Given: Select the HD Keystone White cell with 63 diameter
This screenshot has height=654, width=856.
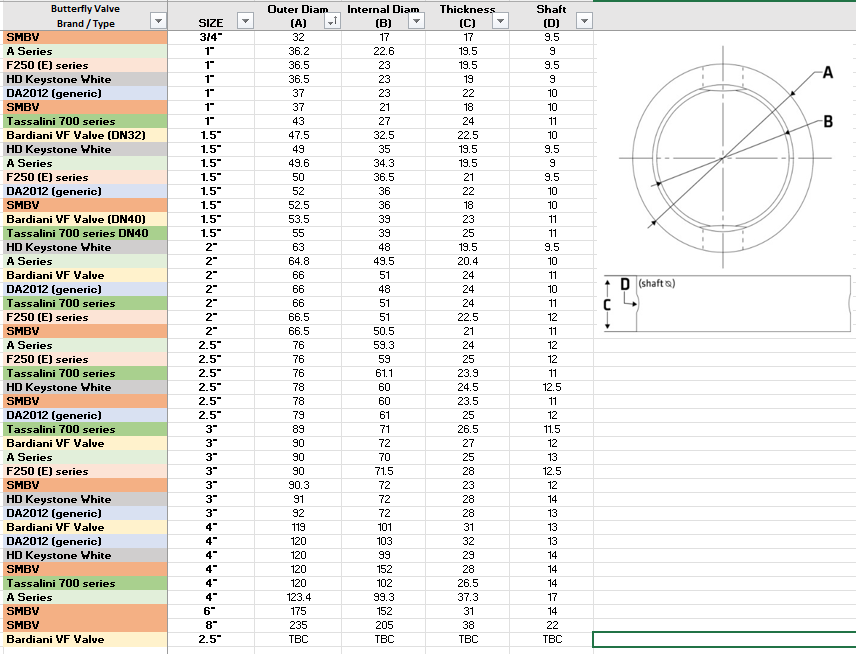Looking at the screenshot, I should (85, 247).
